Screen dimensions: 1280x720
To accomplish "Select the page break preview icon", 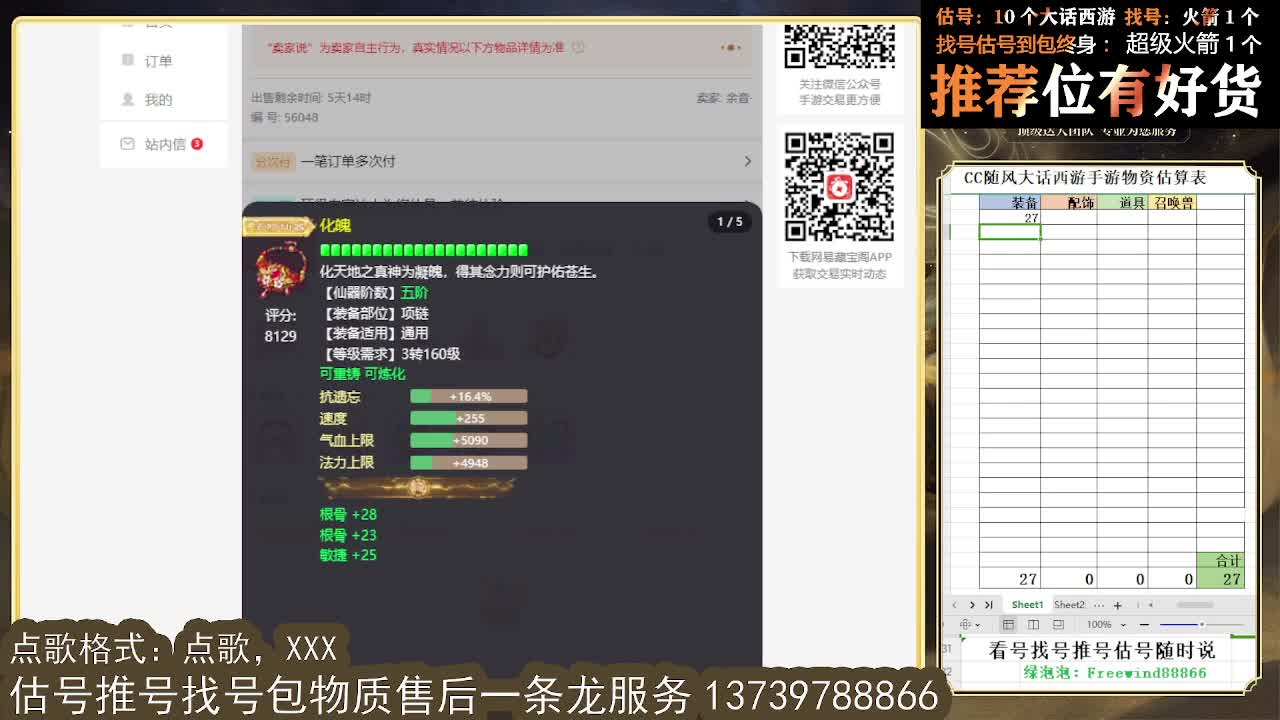I will (1059, 624).
